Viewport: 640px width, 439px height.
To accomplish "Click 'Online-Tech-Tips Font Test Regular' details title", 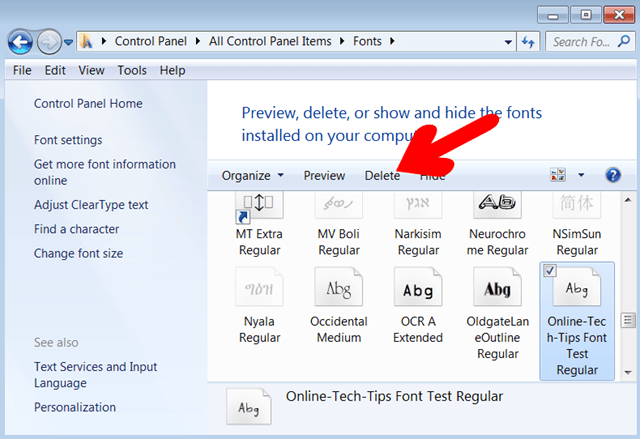I will point(394,396).
